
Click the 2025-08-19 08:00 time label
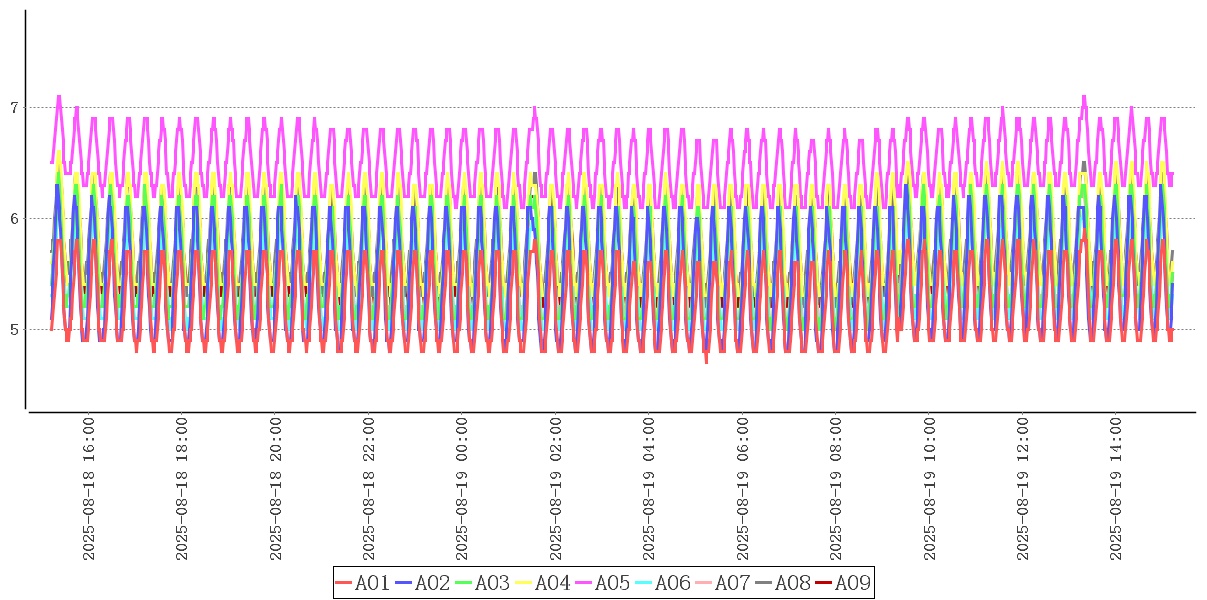(x=836, y=490)
